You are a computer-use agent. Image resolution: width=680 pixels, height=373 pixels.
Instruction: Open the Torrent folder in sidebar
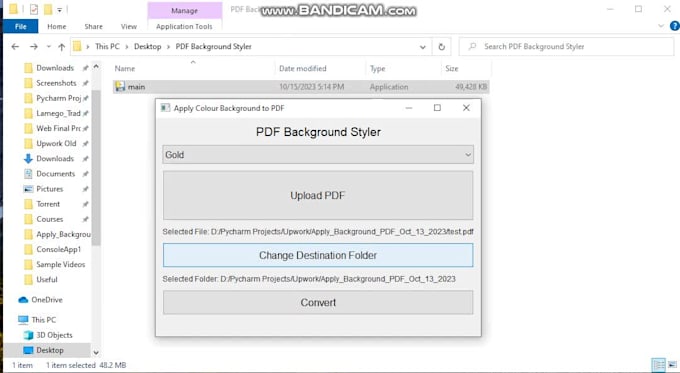tap(48, 204)
